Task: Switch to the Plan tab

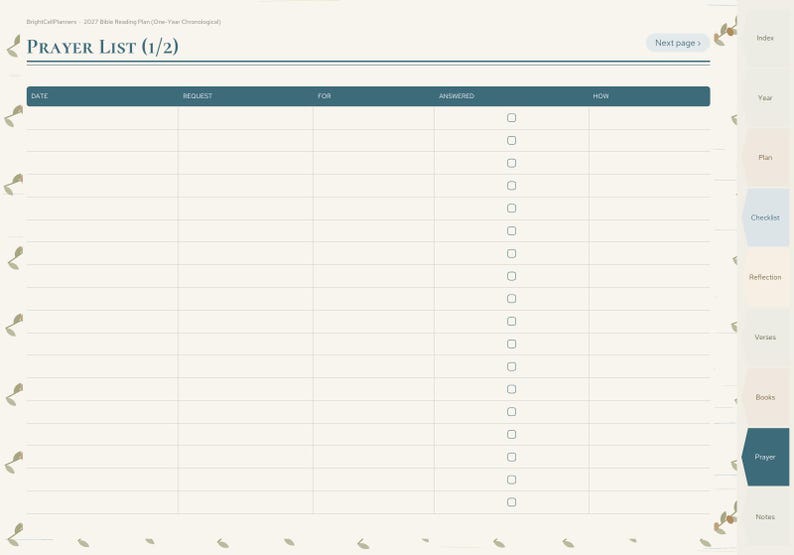Action: coord(765,157)
